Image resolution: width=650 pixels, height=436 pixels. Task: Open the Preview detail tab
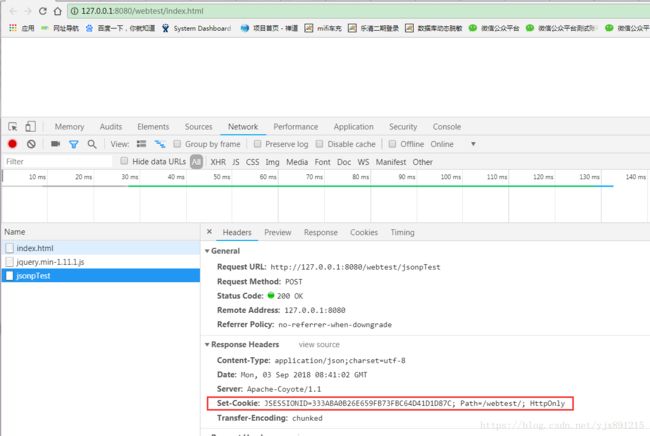pyautogui.click(x=278, y=233)
